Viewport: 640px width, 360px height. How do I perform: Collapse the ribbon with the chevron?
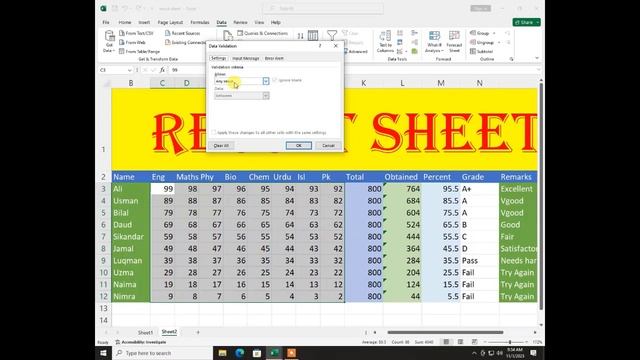coord(537,58)
